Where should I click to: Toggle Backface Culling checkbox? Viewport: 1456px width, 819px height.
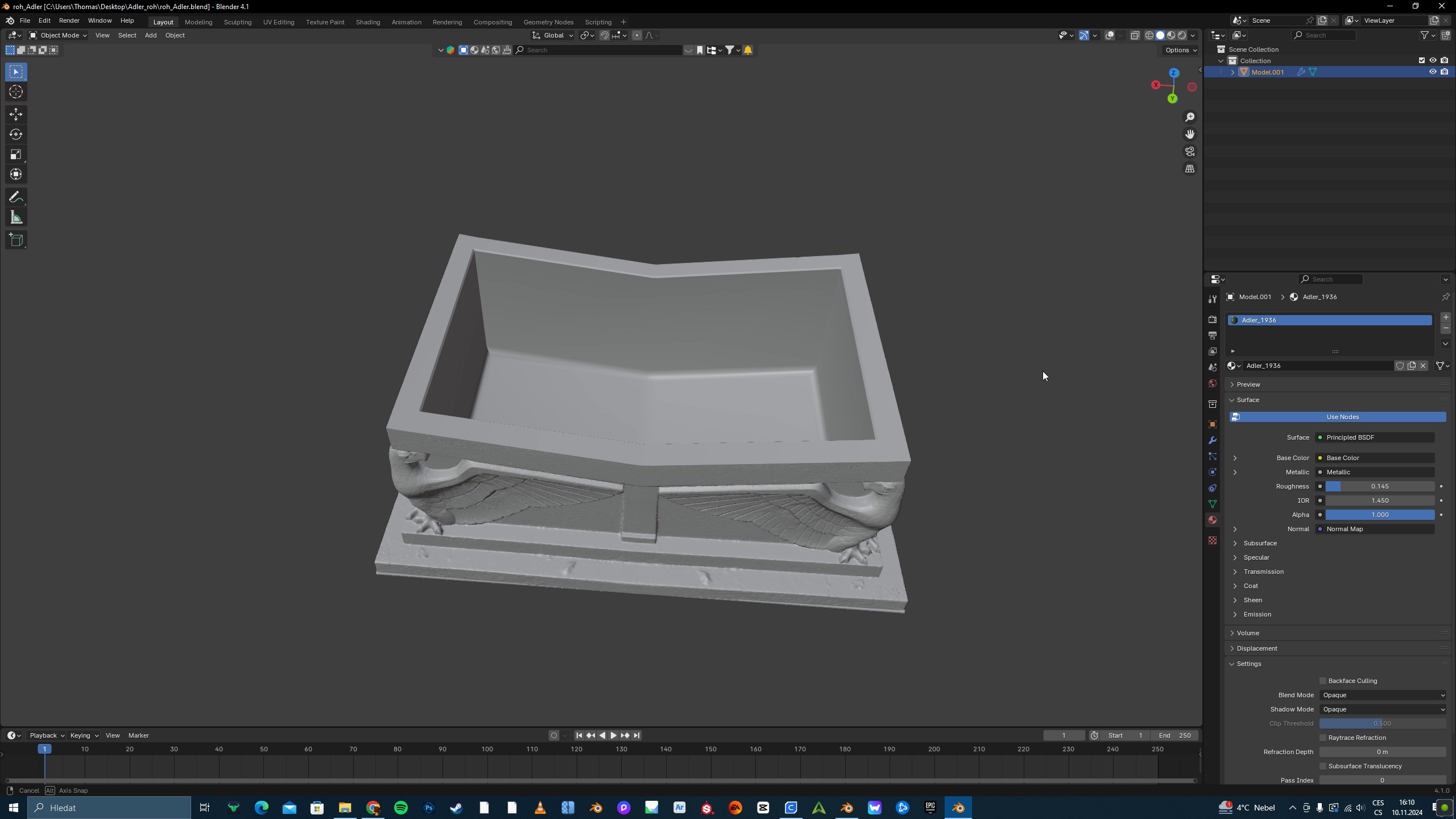(1323, 681)
